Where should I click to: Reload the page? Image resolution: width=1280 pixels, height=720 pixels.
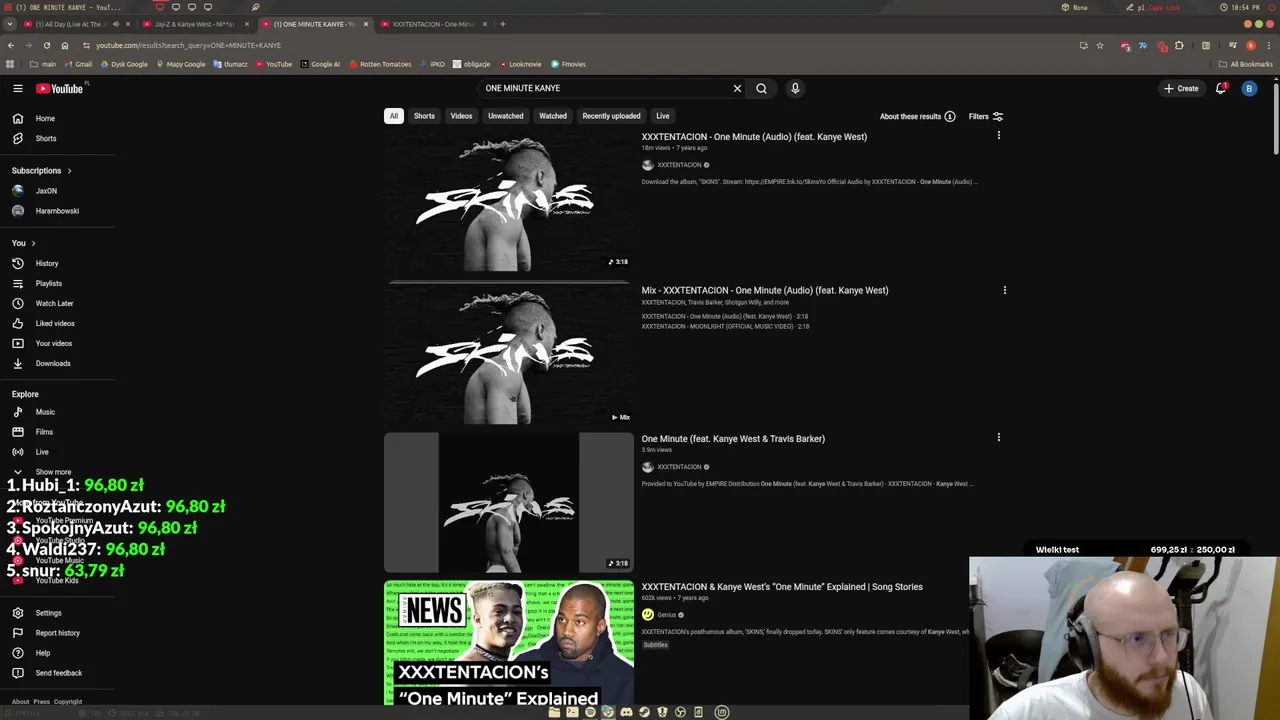(x=46, y=45)
